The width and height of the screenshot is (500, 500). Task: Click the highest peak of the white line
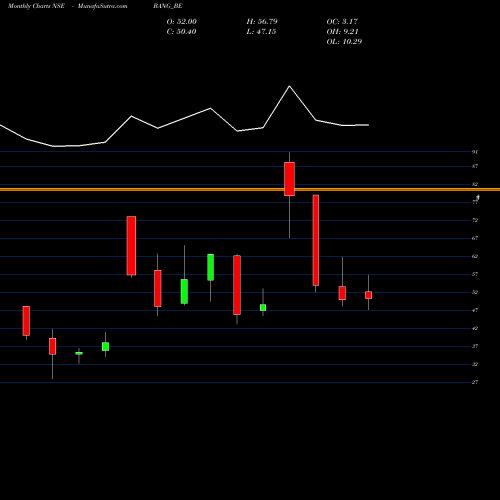(289, 86)
